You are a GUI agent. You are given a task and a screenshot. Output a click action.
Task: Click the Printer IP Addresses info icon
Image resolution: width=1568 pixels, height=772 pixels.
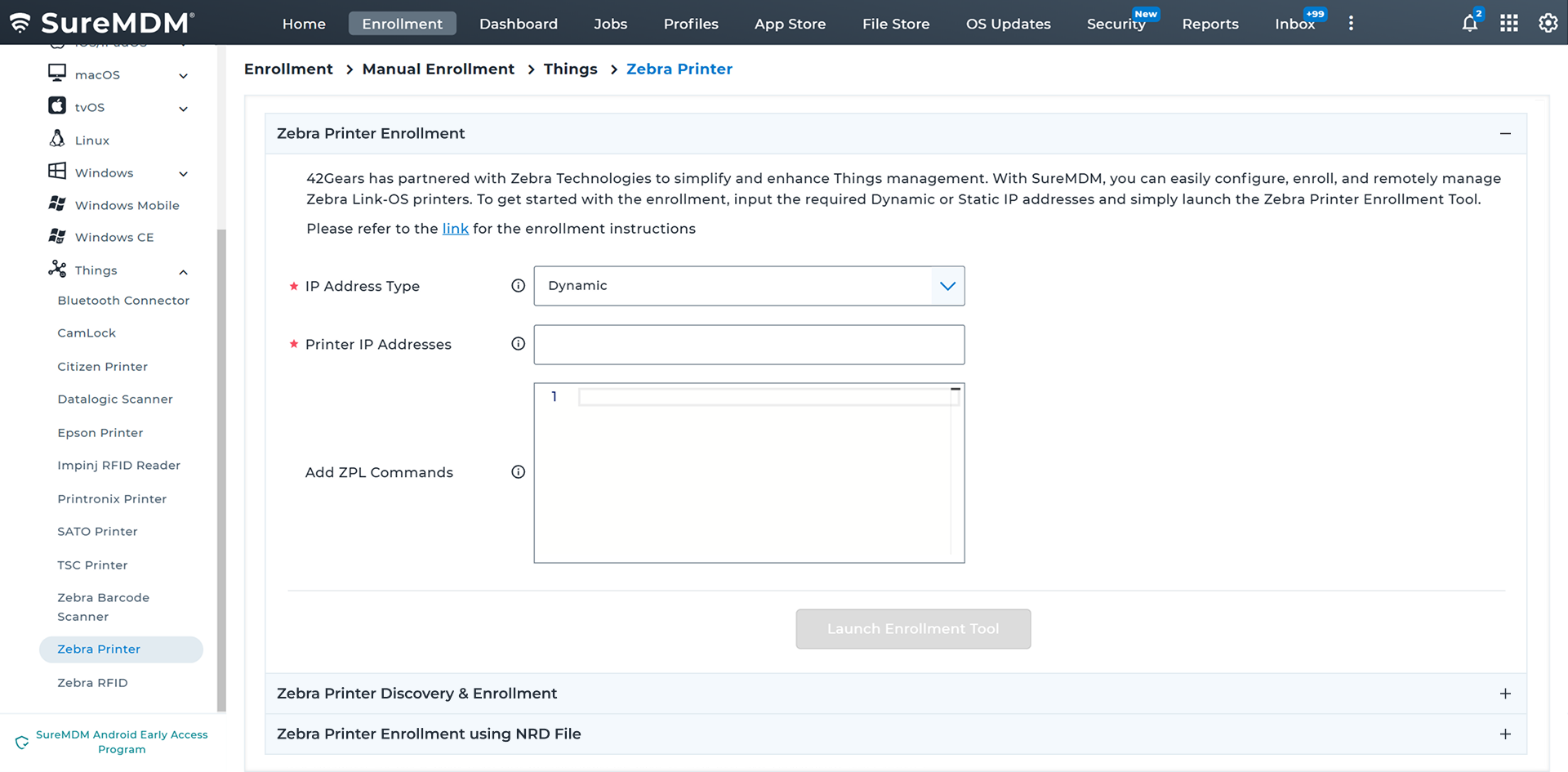(518, 343)
